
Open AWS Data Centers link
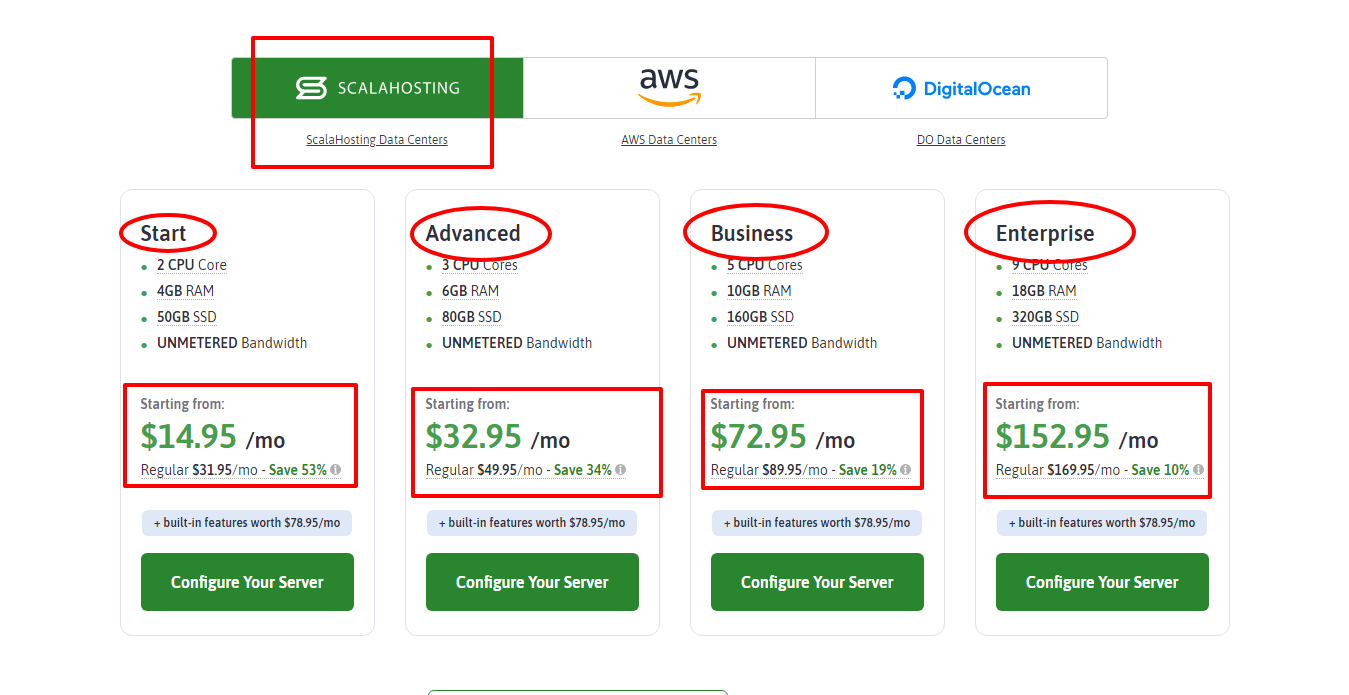click(669, 140)
